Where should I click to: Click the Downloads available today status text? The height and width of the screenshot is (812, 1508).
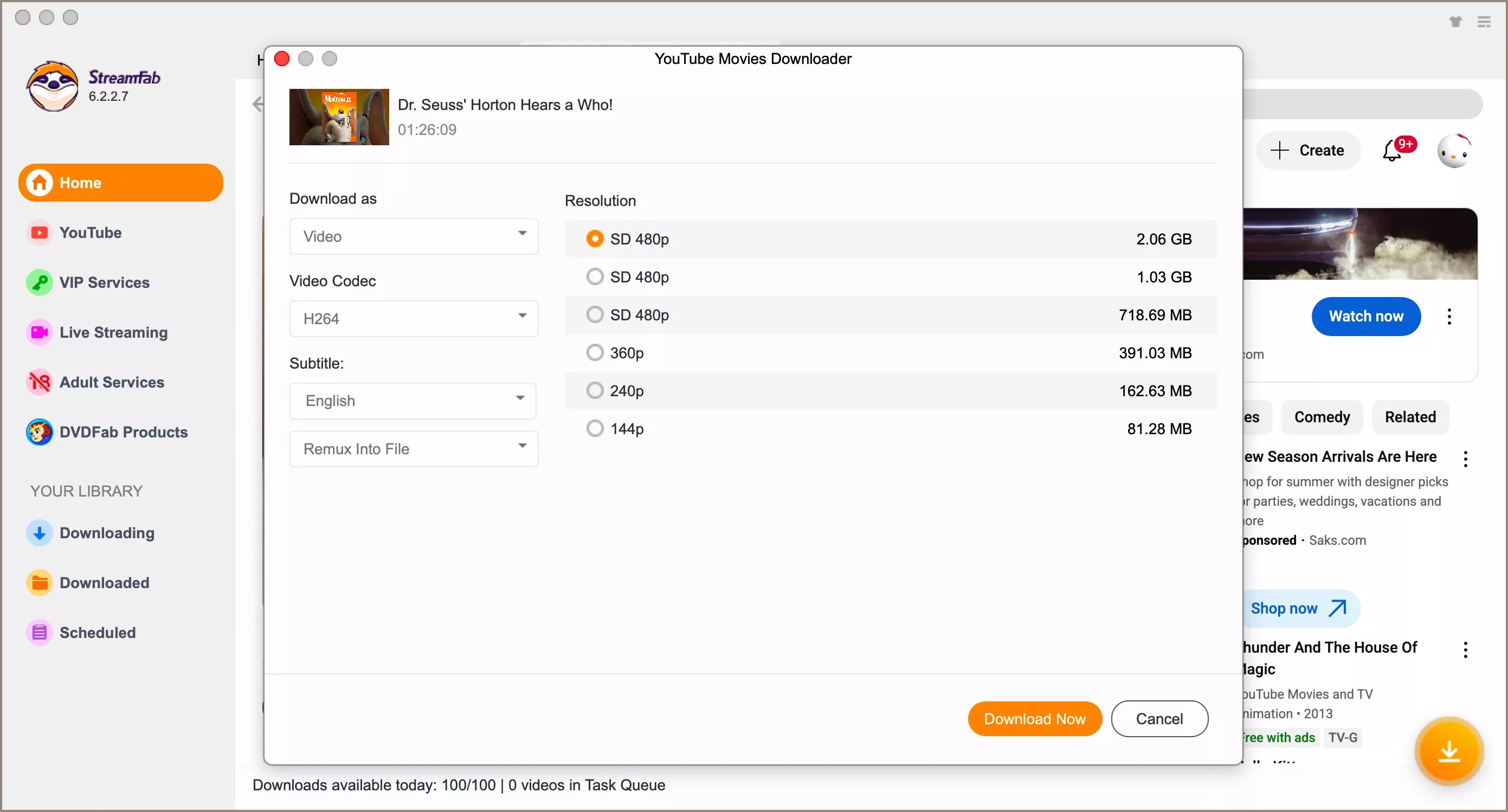[459, 784]
